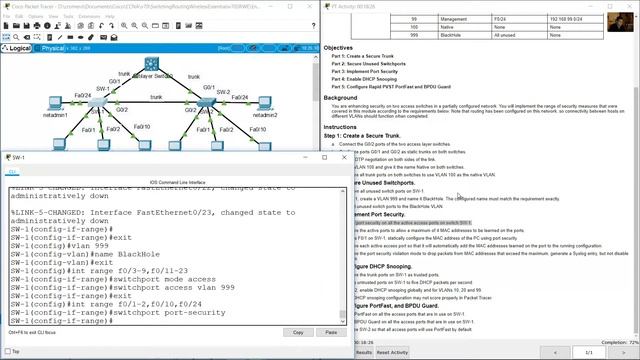Zoom in on the workspace
The image size is (640, 360).
124,26
